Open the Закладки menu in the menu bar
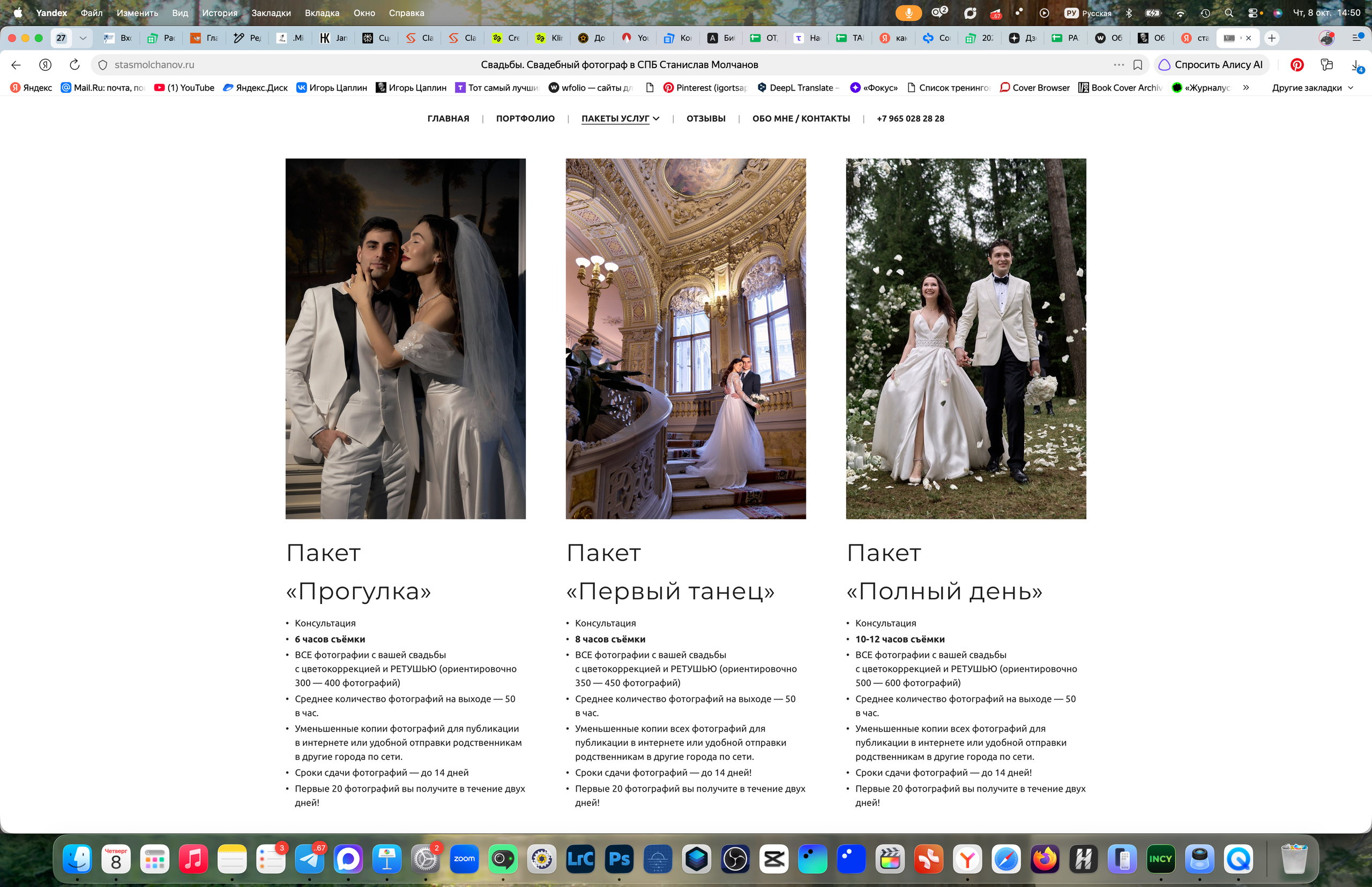This screenshot has width=1372, height=887. click(x=271, y=13)
